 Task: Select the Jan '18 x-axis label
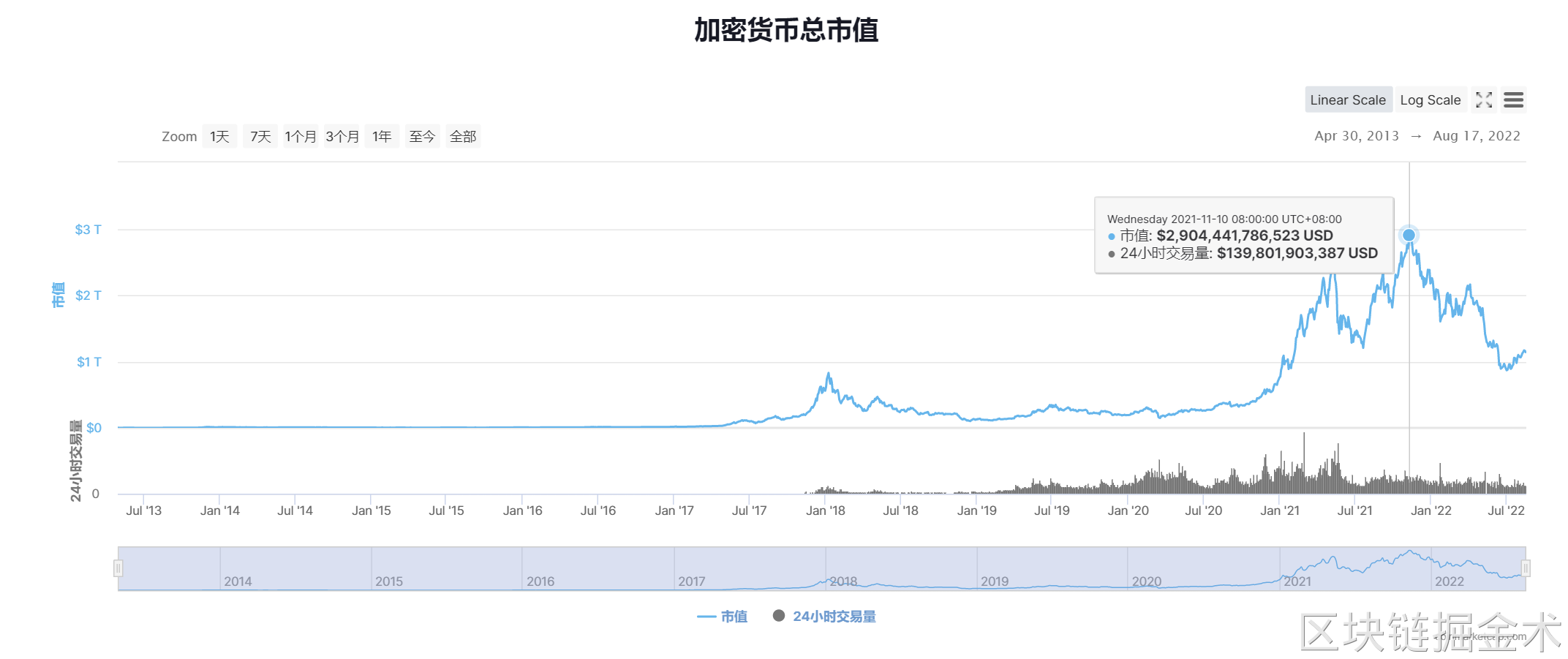click(x=826, y=511)
